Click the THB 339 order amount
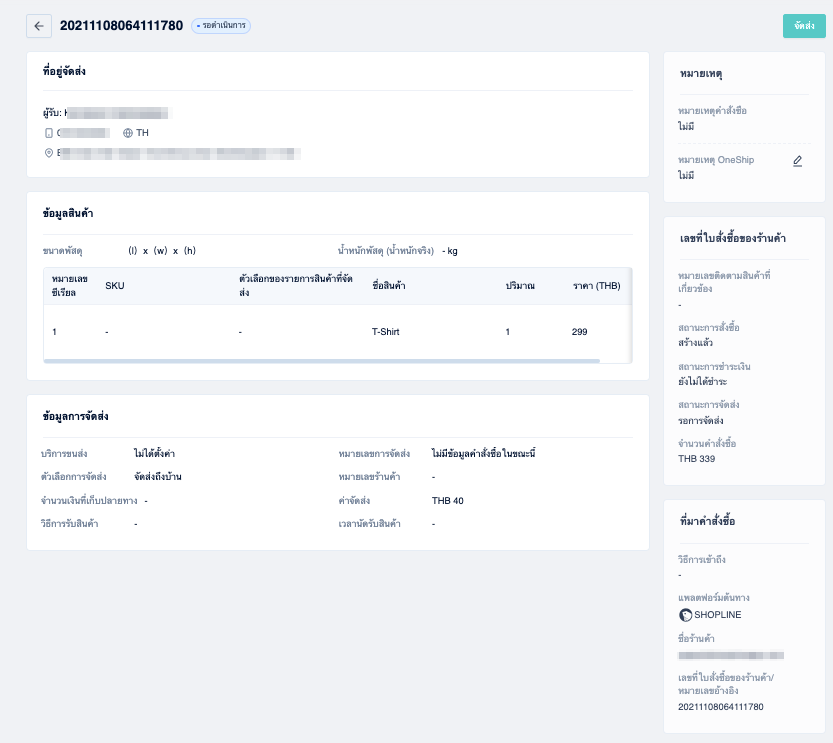Viewport: 833px width, 743px height. pos(696,459)
